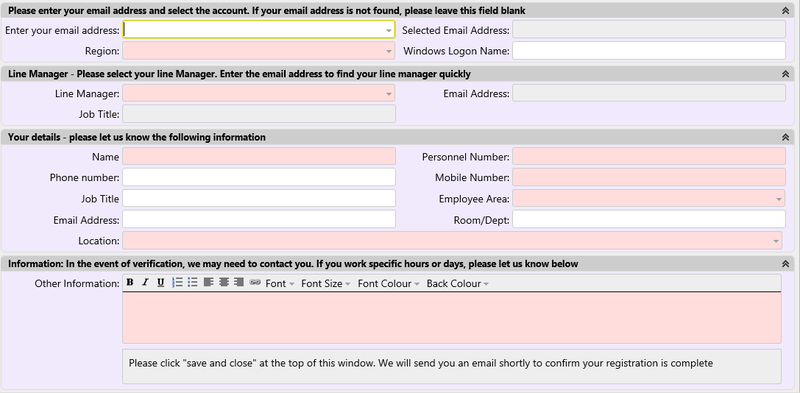The width and height of the screenshot is (800, 393).
Task: Click the 'save and close' instruction text
Action: pos(420,363)
